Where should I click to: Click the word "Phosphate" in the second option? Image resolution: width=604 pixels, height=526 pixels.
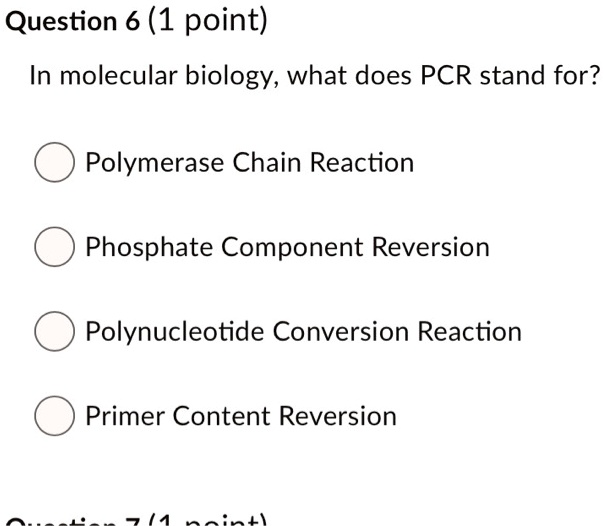(149, 247)
